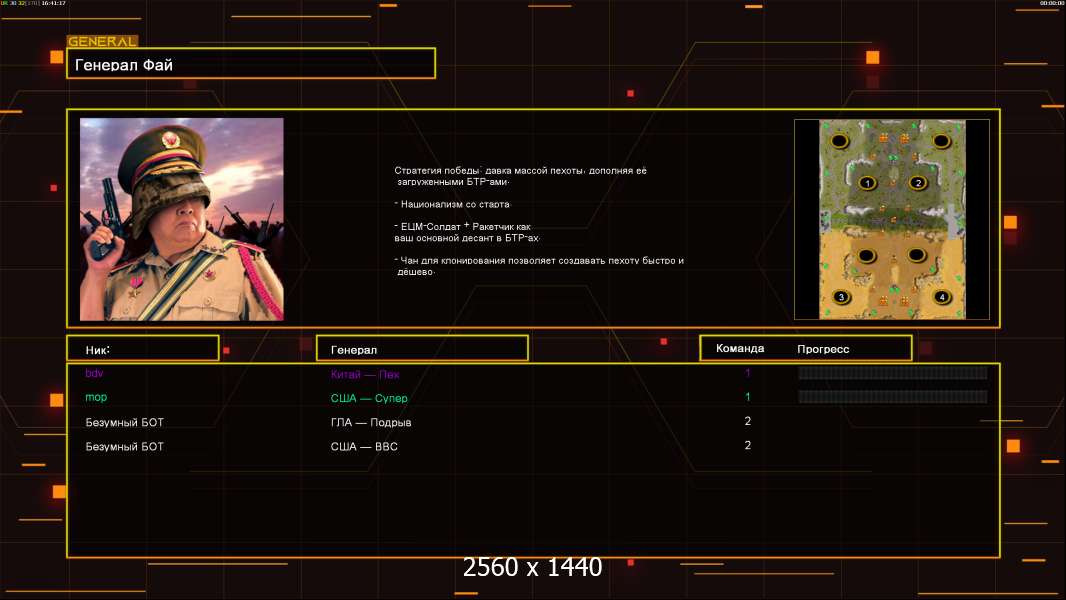Image resolution: width=1066 pixels, height=600 pixels.
Task: Click the Генерал Фай title box
Action: (x=251, y=63)
